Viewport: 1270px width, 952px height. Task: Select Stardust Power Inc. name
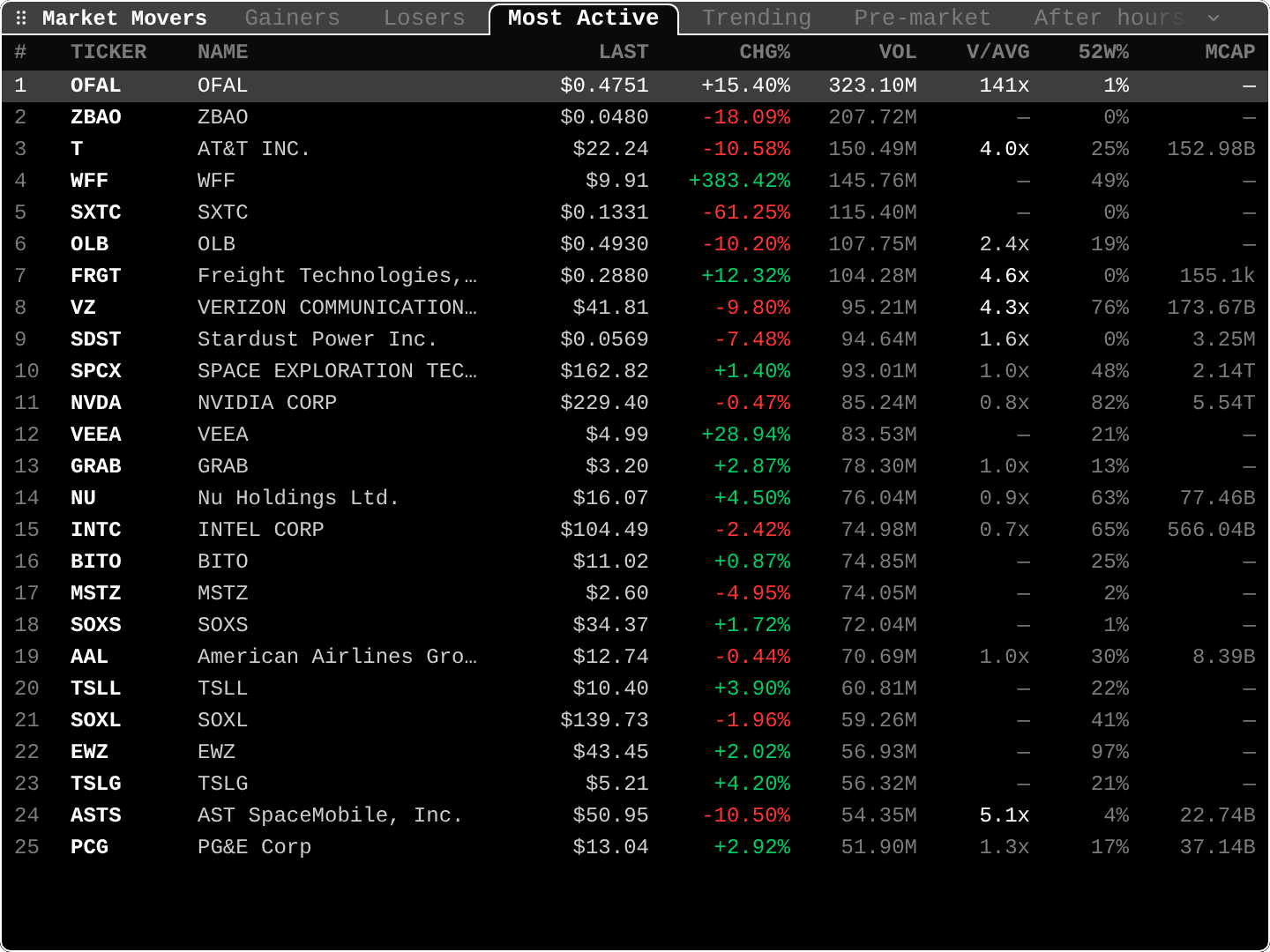(x=317, y=339)
